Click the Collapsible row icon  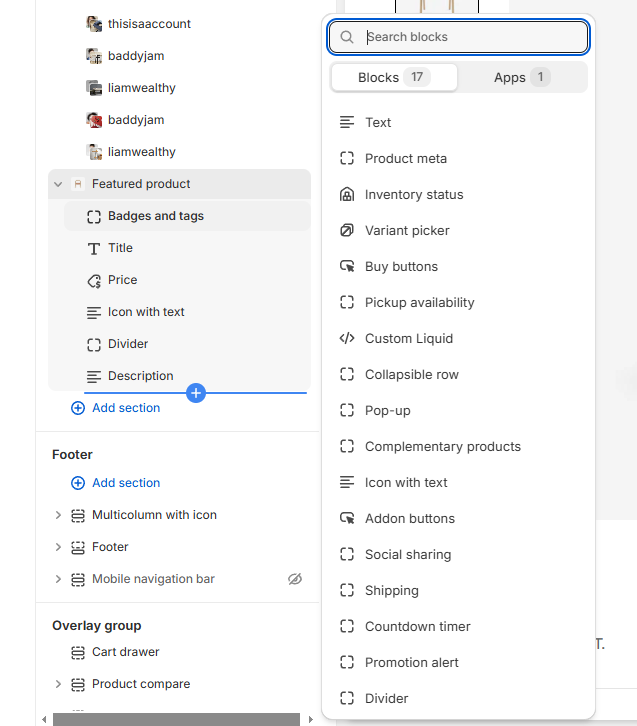point(347,375)
